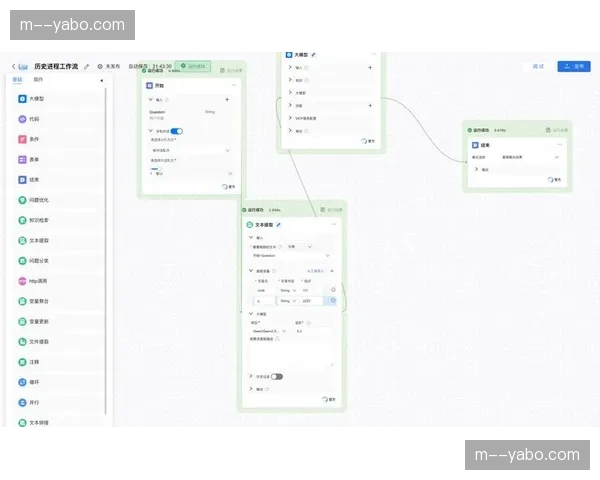Switch to the 基础 tab
600x480 pixels.
pyautogui.click(x=17, y=79)
